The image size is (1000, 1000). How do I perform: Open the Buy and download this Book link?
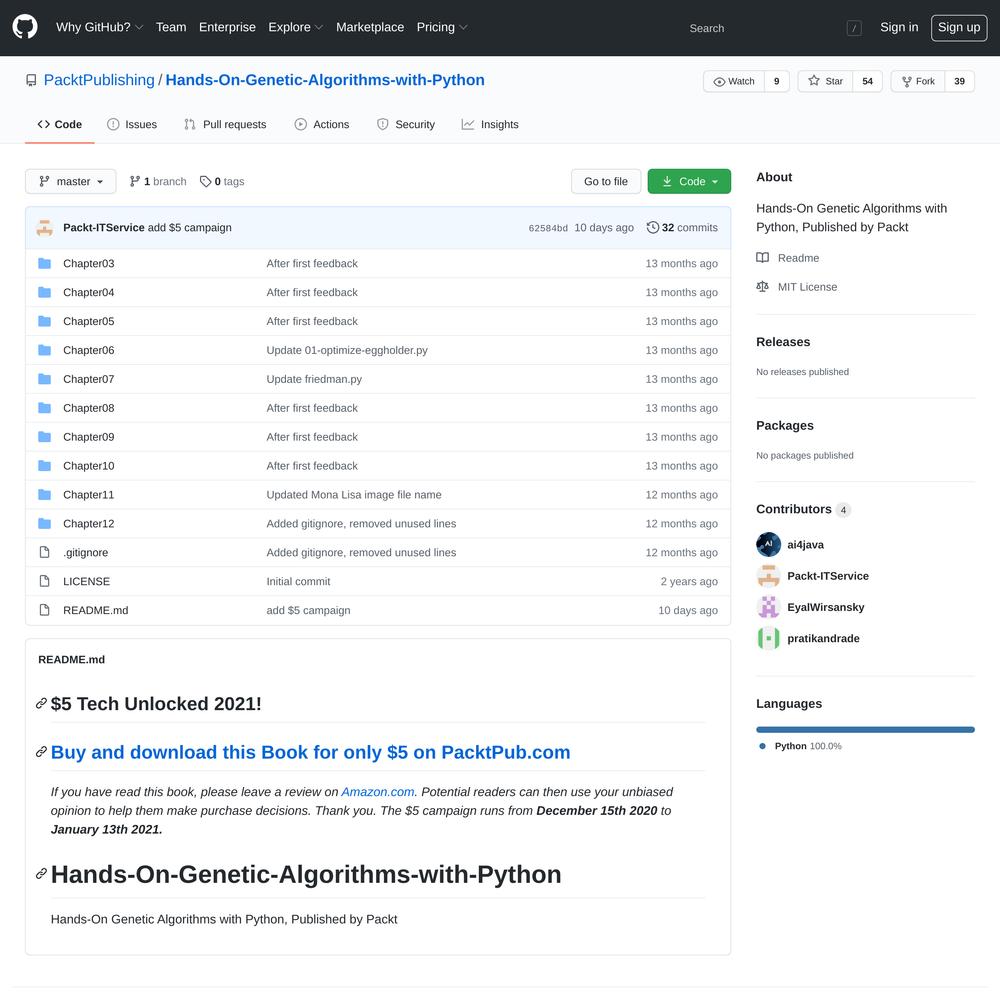[x=311, y=753]
